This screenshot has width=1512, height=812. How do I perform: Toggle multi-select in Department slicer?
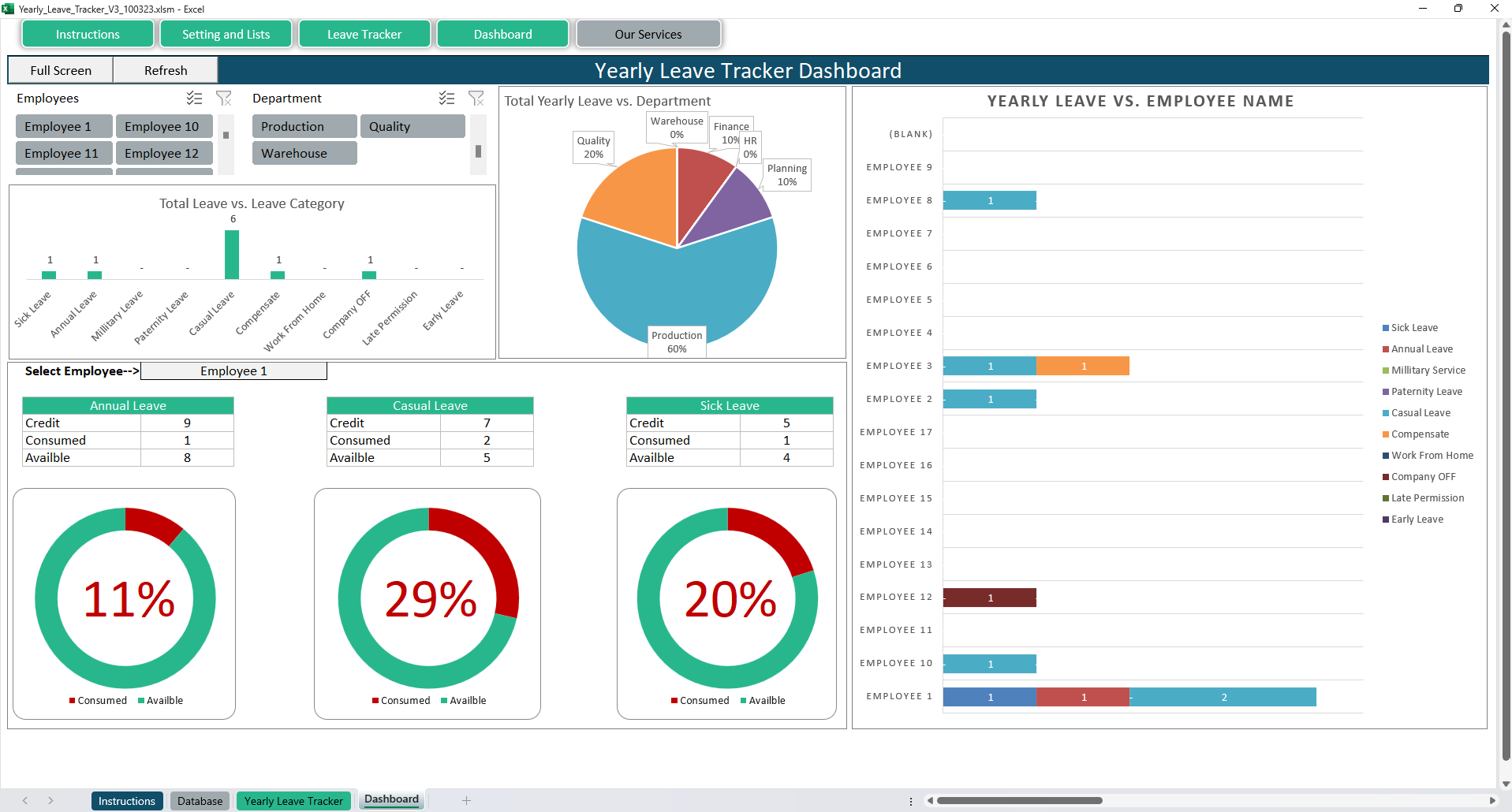coord(446,99)
